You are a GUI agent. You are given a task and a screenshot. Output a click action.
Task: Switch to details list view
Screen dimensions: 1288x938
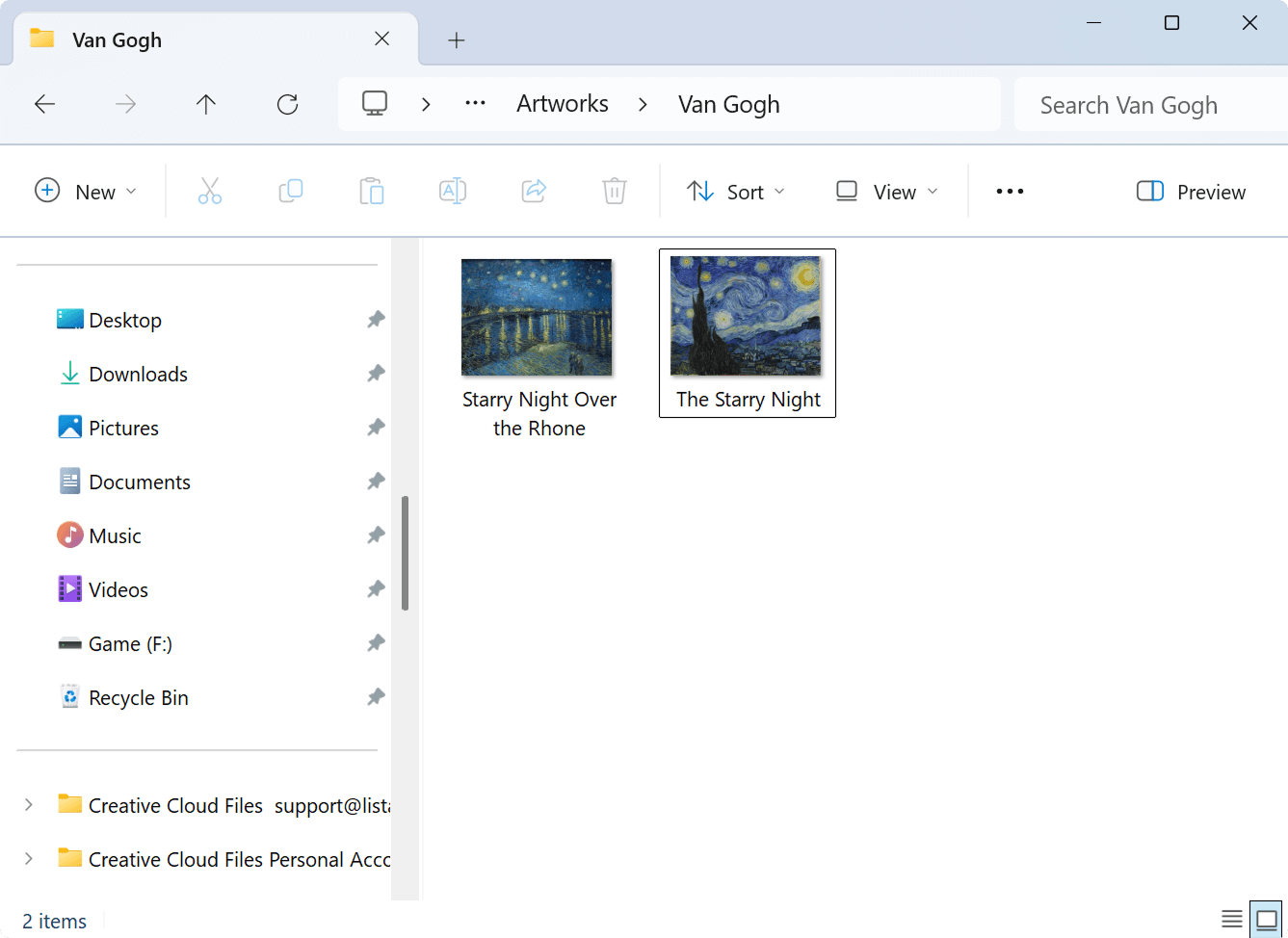(x=1232, y=920)
